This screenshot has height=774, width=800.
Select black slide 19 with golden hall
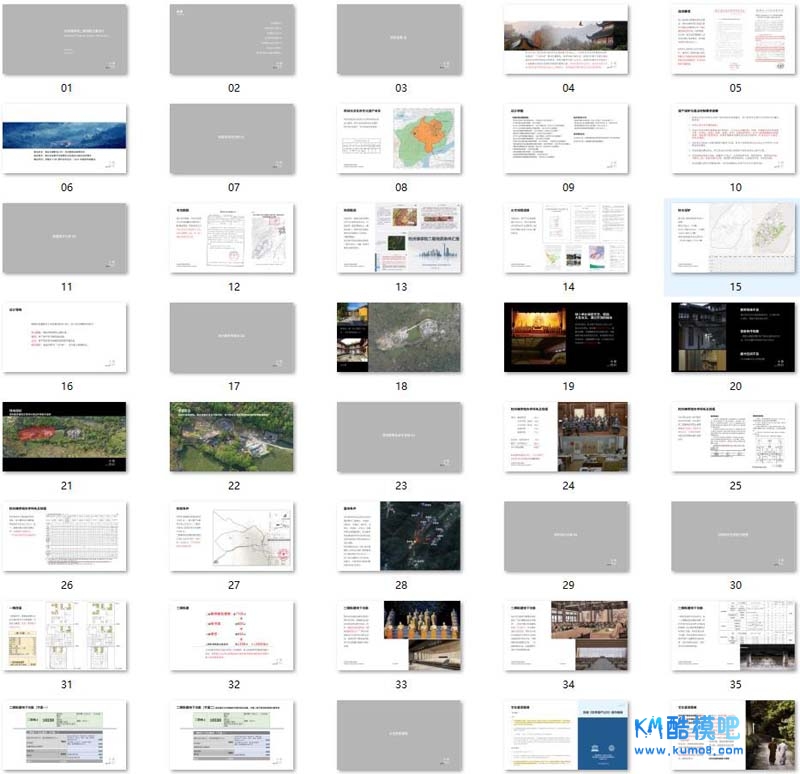coord(566,338)
